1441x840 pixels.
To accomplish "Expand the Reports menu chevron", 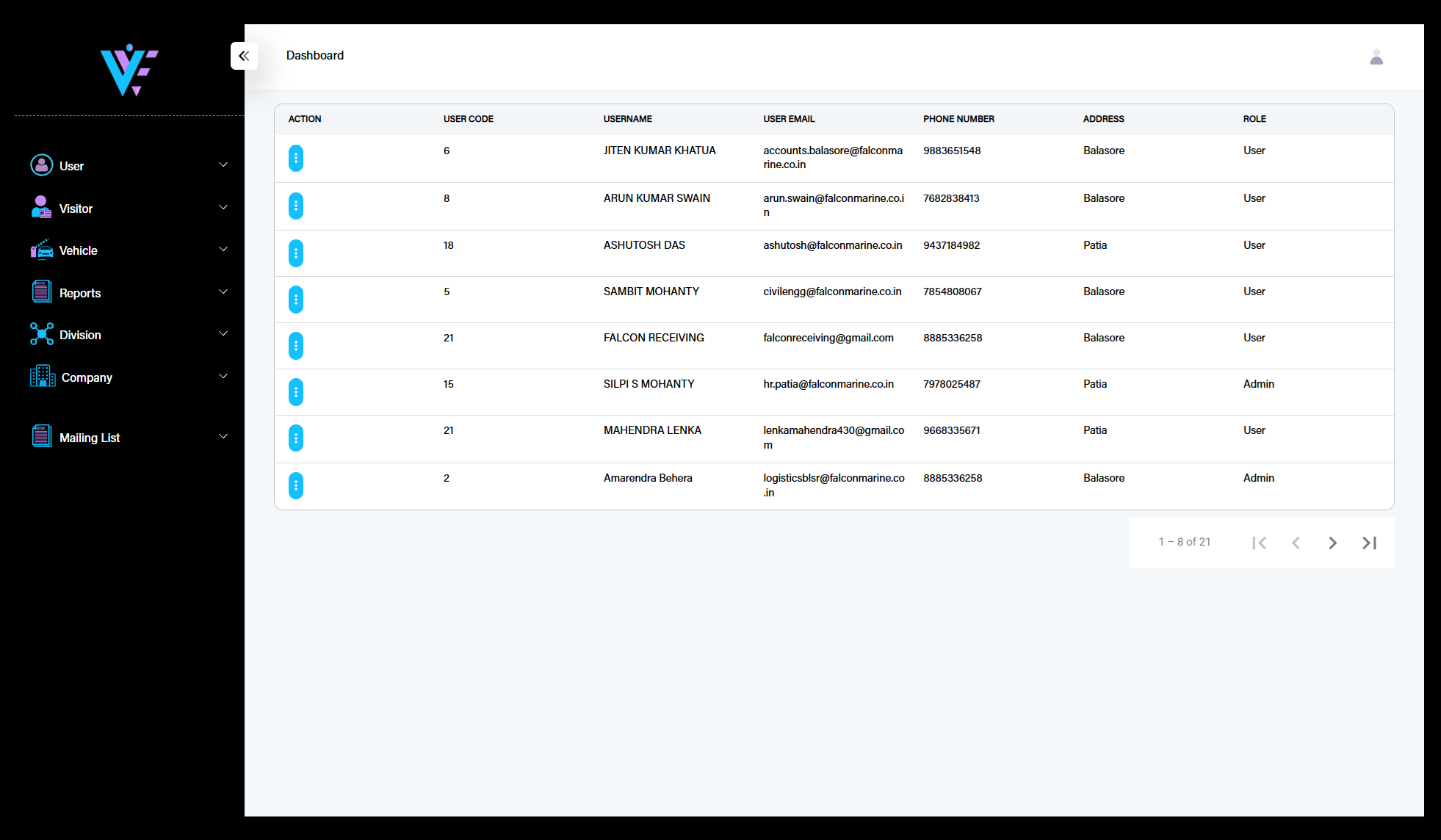I will coord(223,292).
